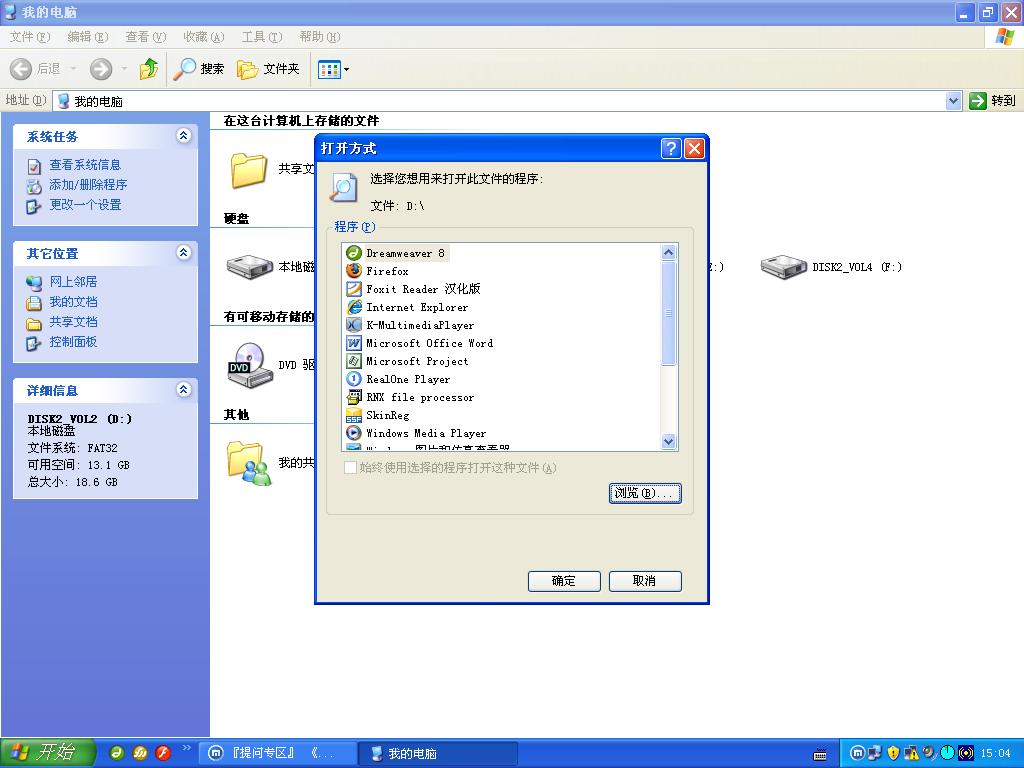Open the Back button history dropdown
1024x768 pixels.
73,69
